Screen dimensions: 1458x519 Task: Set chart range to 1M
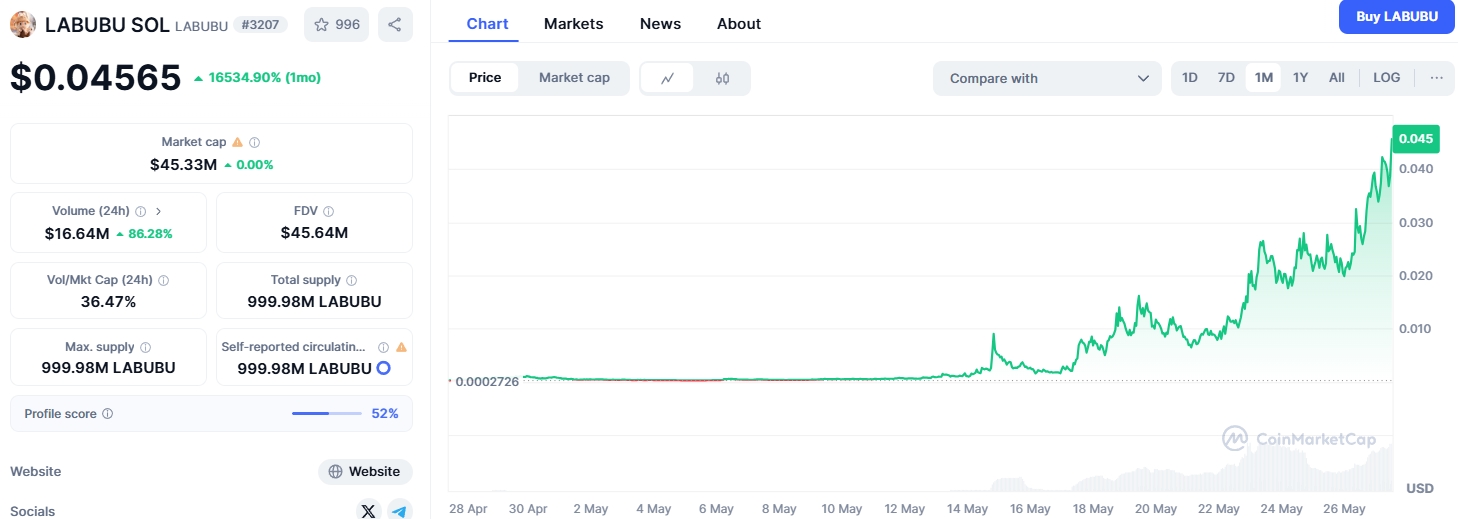[x=1264, y=78]
